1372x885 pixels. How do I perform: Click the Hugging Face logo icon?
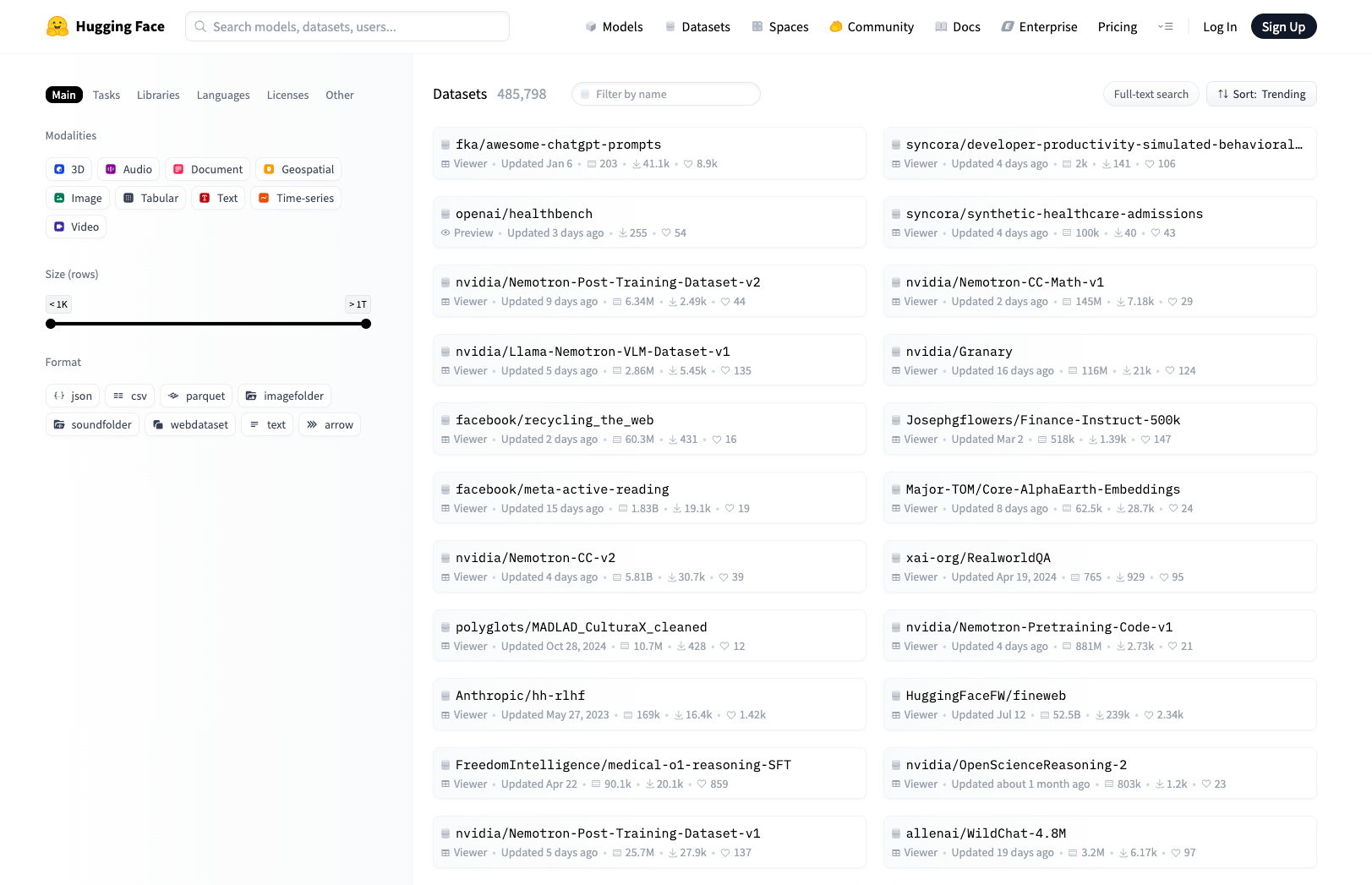click(x=57, y=26)
